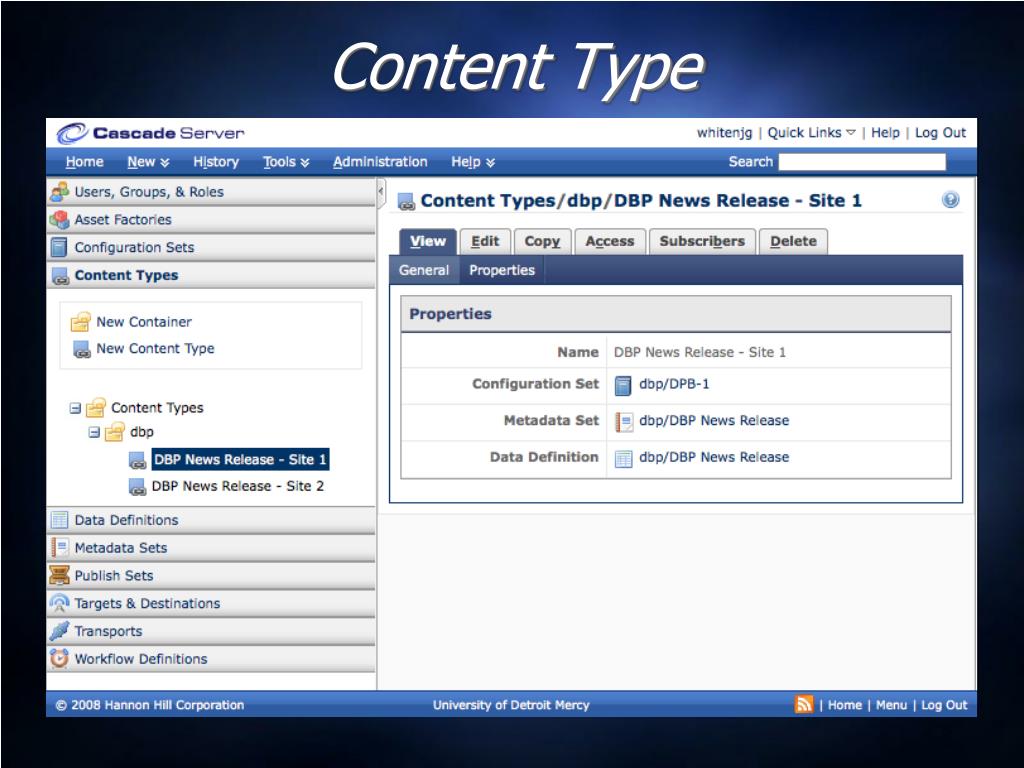
Task: Go to Home in navigation bar
Action: [84, 162]
